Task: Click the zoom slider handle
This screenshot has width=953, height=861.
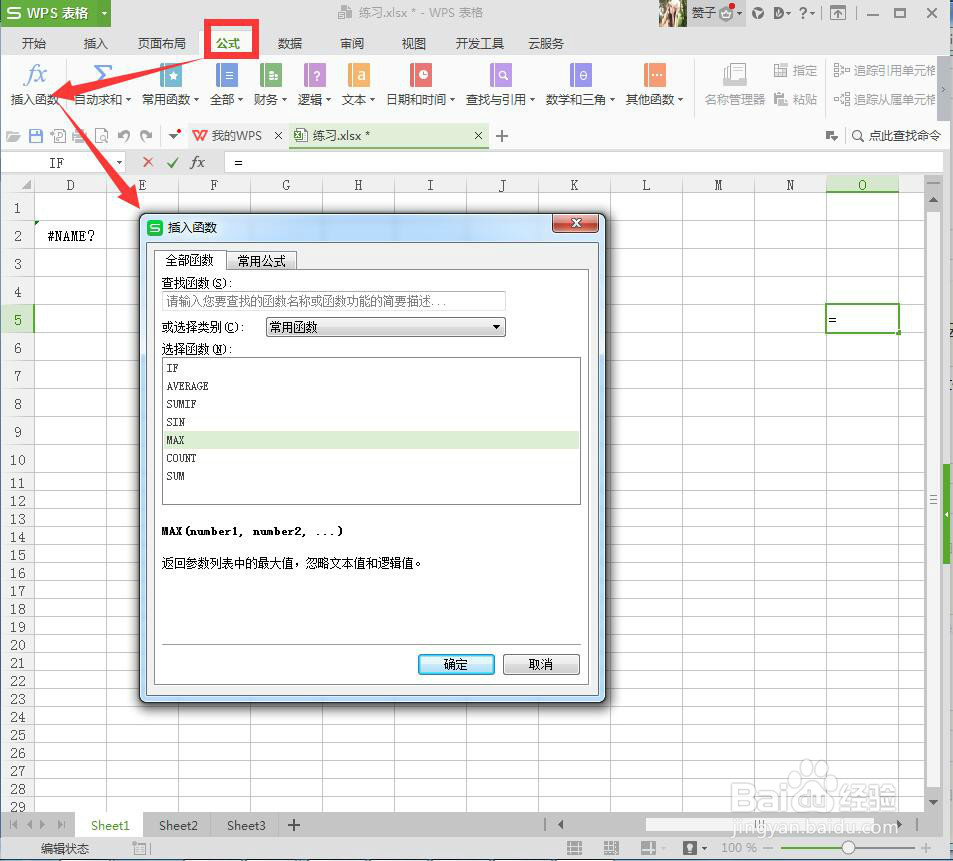Action: [848, 848]
